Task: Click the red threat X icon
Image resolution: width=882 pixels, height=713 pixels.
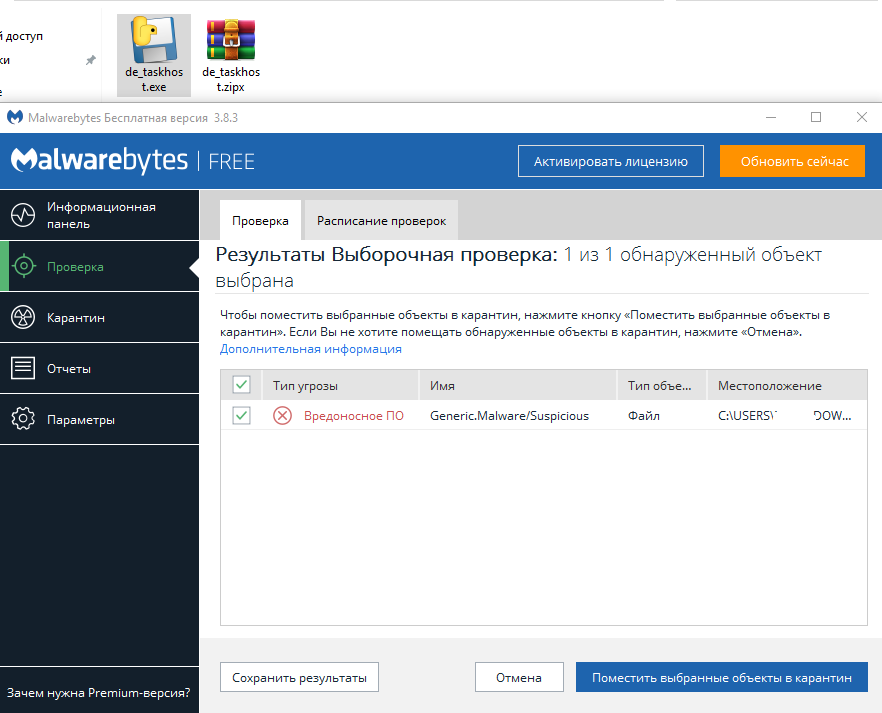Action: coord(282,416)
